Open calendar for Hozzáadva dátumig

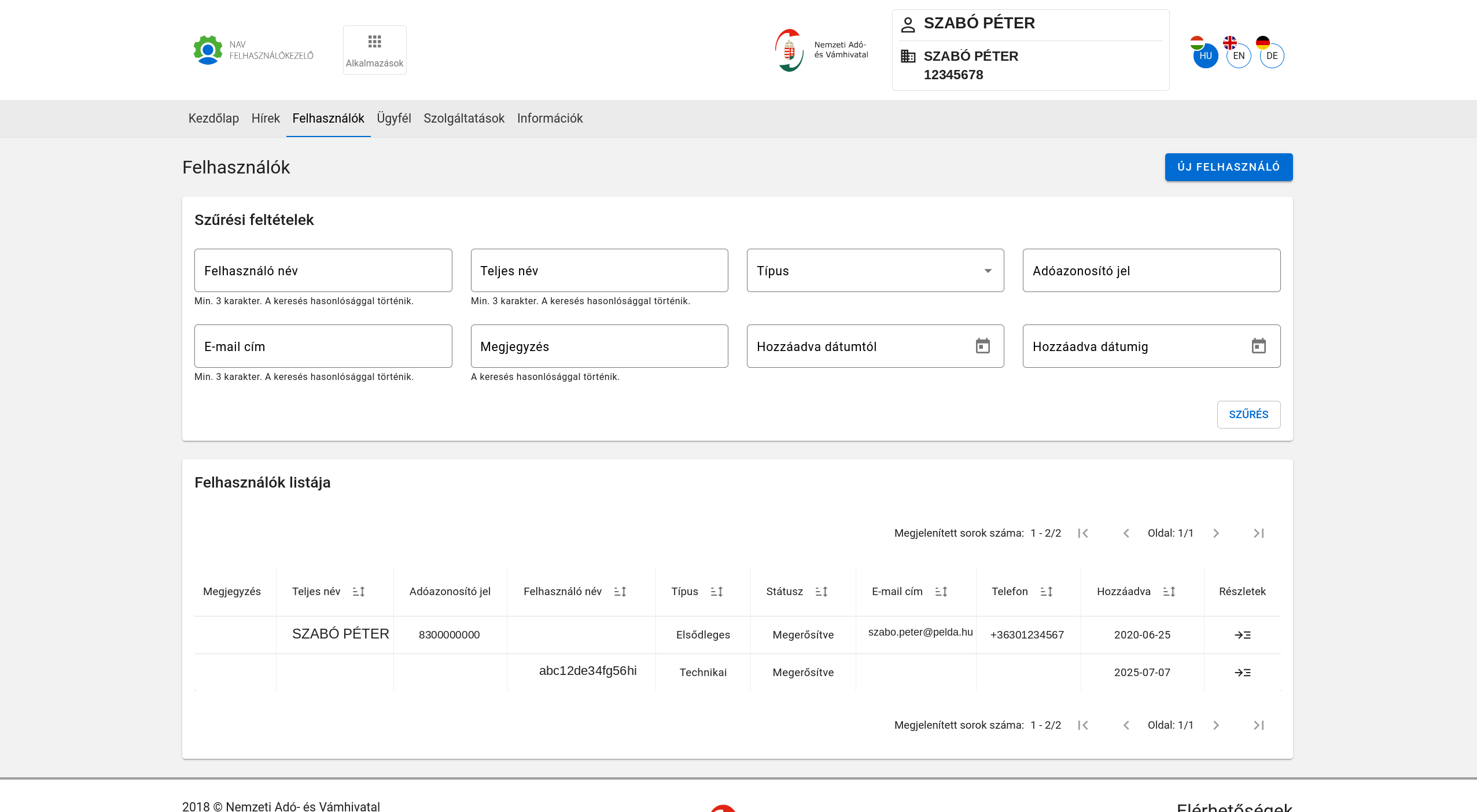(x=1258, y=346)
